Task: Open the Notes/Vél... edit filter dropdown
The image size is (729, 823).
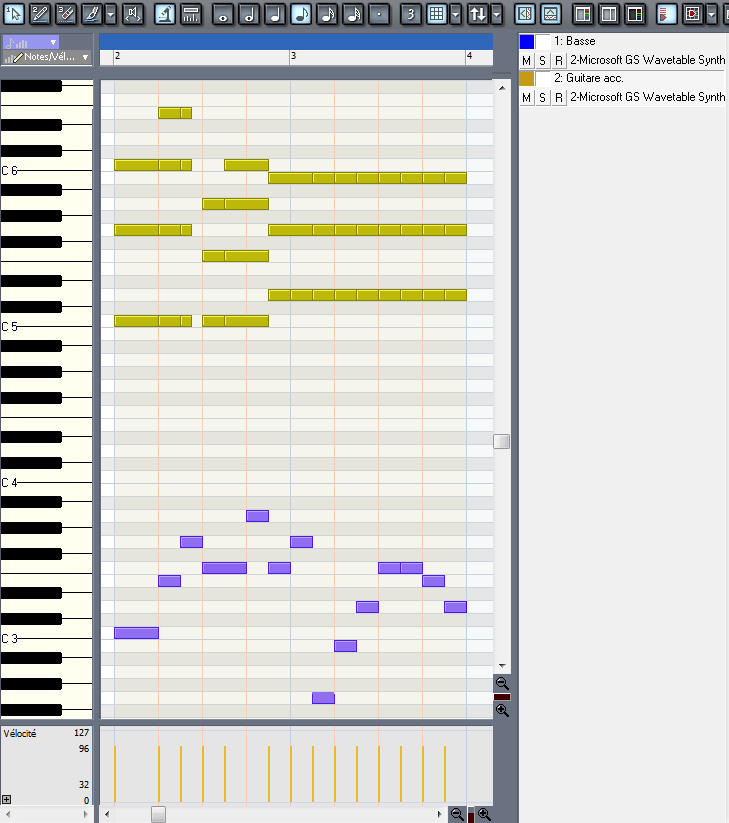Action: point(47,57)
